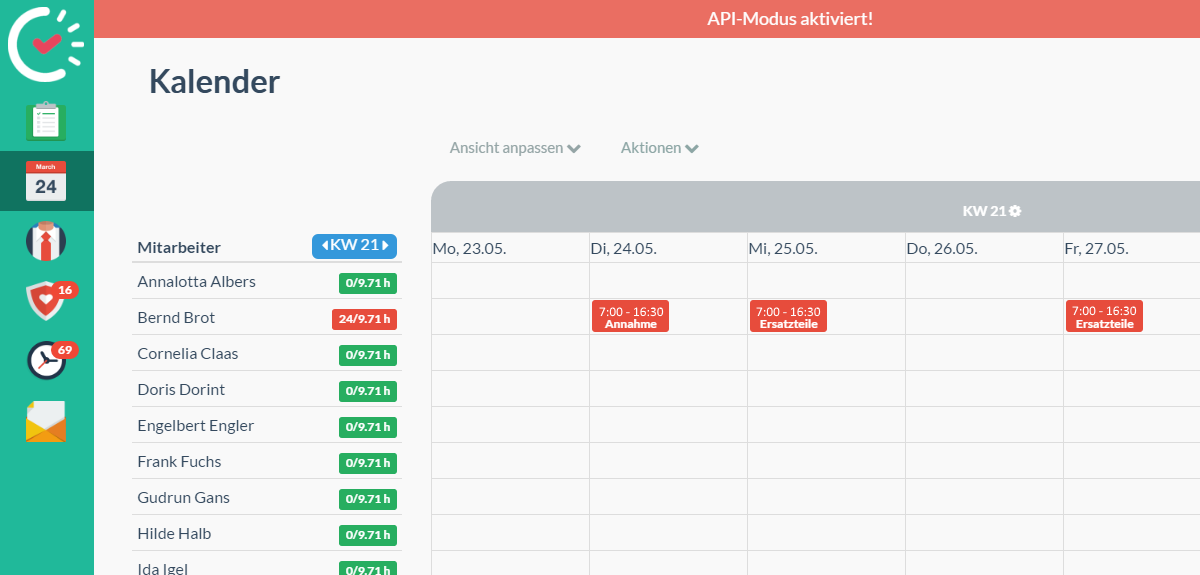This screenshot has width=1200, height=575.
Task: Open the clock icon with 69 badge
Action: (x=46, y=360)
